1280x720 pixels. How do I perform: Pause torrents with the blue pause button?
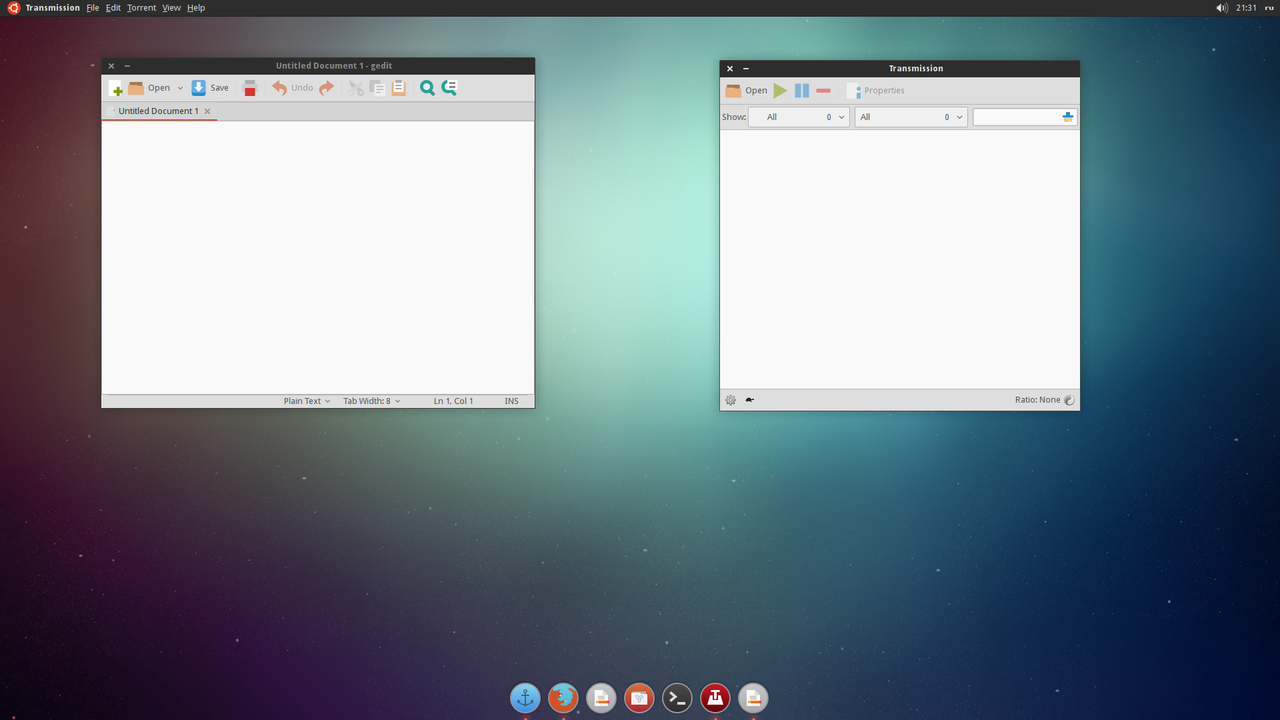tap(802, 90)
